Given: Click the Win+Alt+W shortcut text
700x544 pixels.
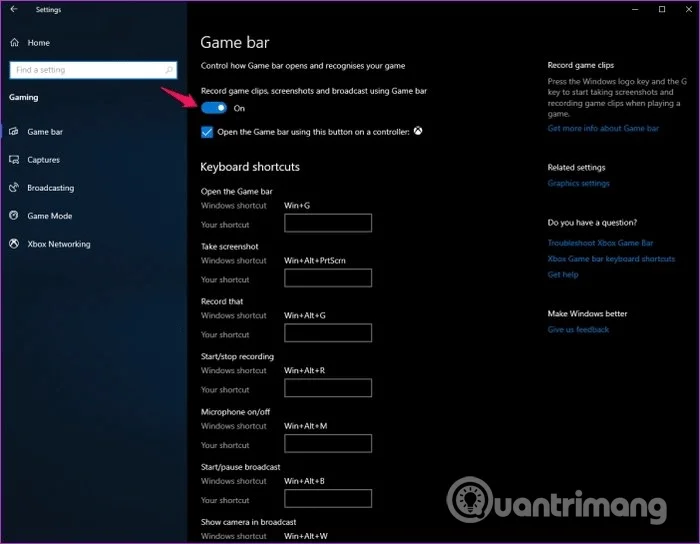Looking at the screenshot, I should [306, 536].
